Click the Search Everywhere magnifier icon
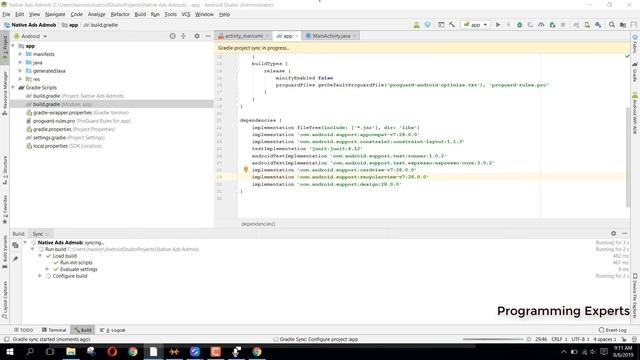This screenshot has height=360, width=640. 612,25
